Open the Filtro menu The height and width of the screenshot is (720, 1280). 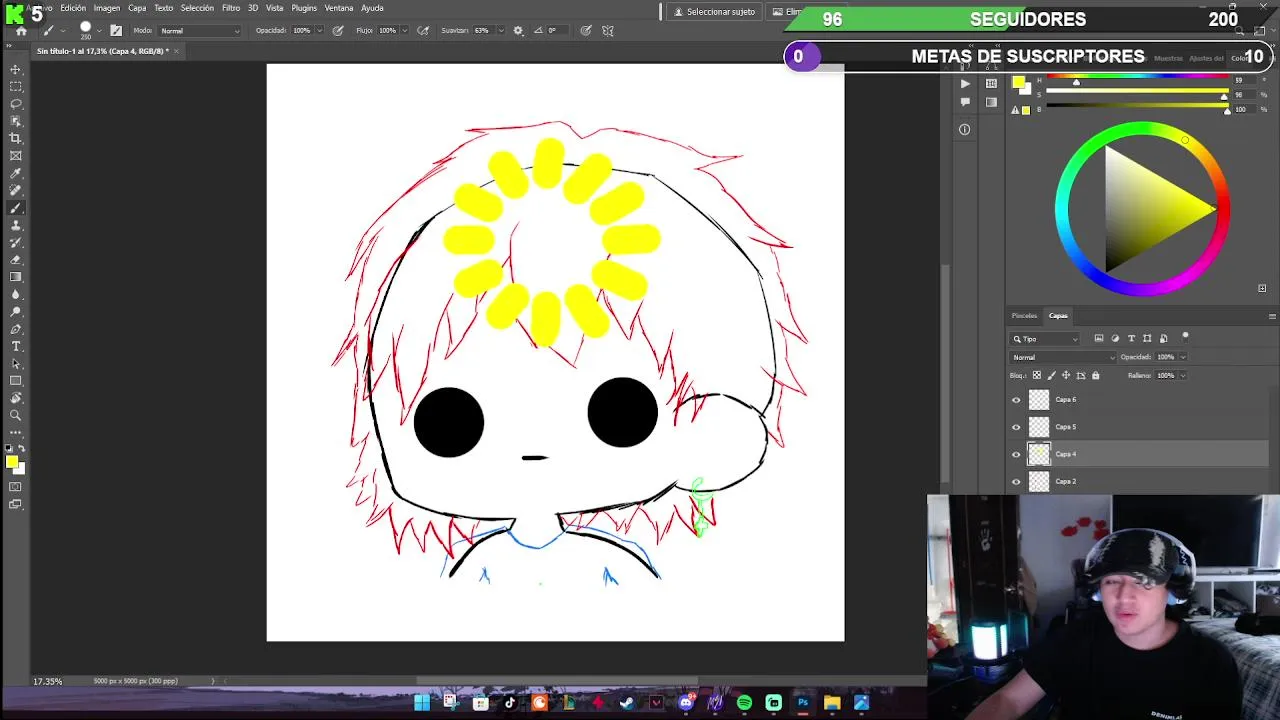[231, 8]
